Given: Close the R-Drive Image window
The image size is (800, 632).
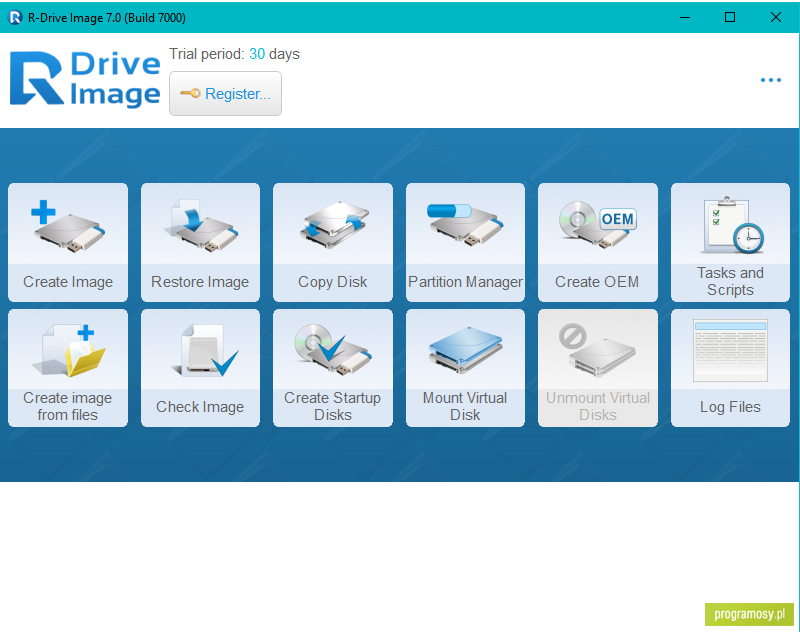Looking at the screenshot, I should 776,17.
